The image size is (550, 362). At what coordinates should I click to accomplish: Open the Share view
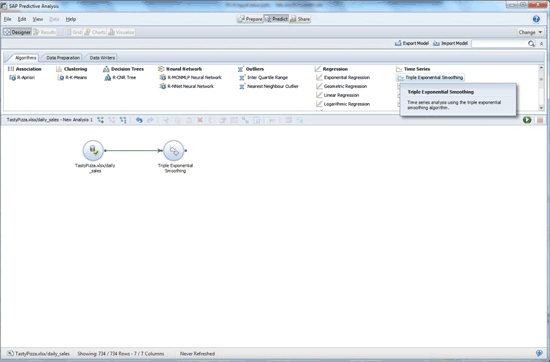pyautogui.click(x=300, y=19)
